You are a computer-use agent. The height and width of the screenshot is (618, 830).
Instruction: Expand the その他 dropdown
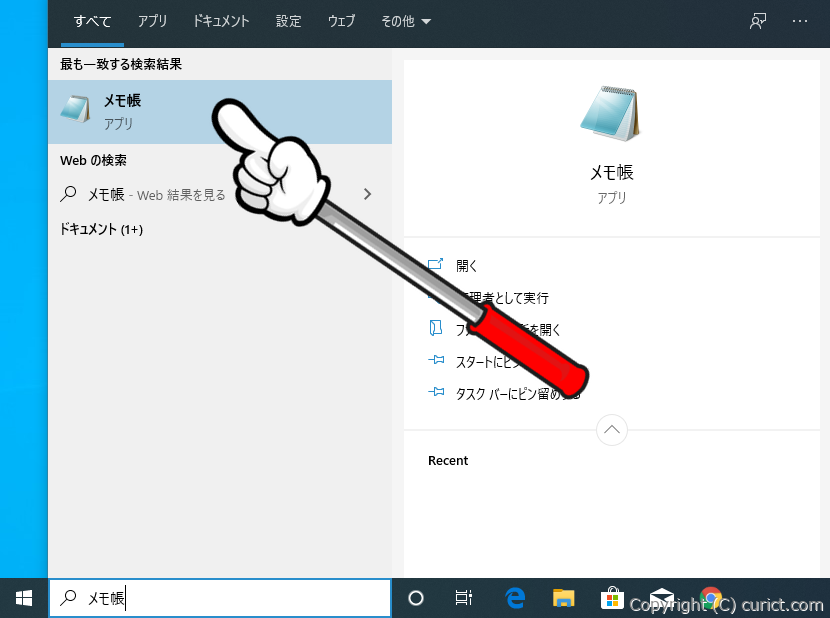[406, 22]
